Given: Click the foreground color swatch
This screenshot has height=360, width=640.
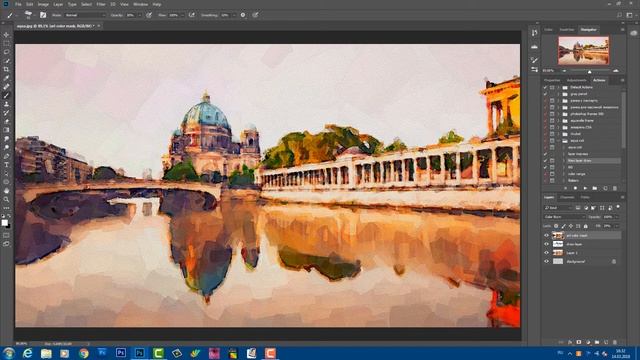Looking at the screenshot, I should pos(4,223).
